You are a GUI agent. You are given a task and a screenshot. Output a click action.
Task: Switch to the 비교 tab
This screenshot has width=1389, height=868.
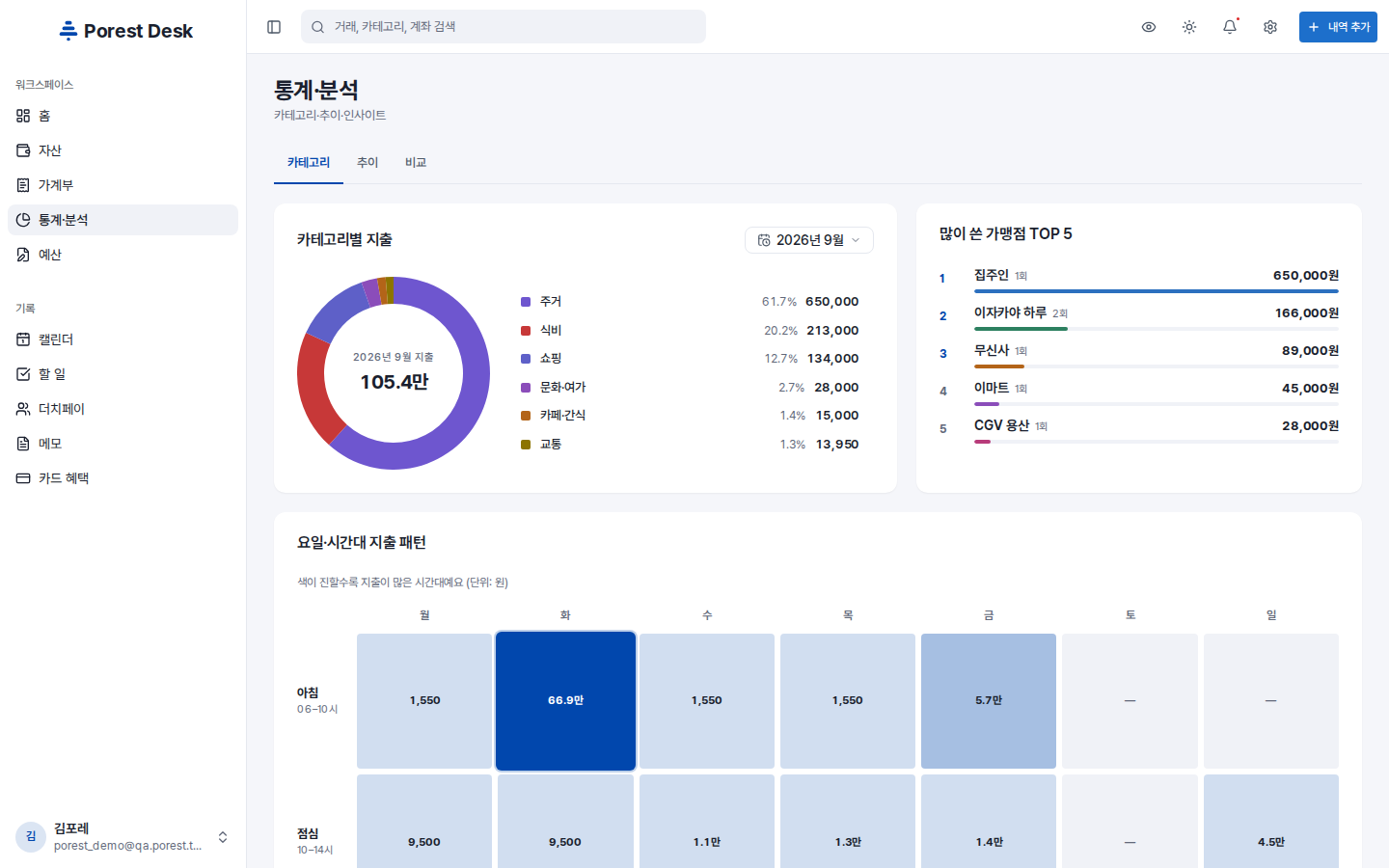[x=416, y=163]
